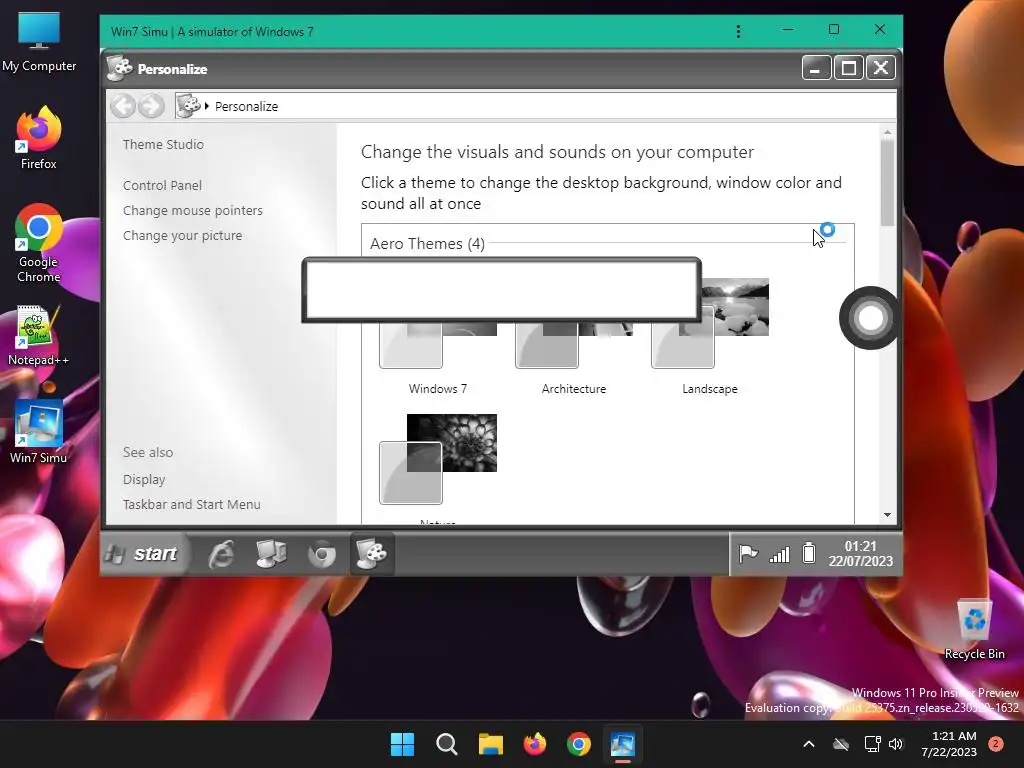Screen dimensions: 1024x768
Task: Open Internet Explorer in simulator taskbar
Action: click(x=221, y=554)
